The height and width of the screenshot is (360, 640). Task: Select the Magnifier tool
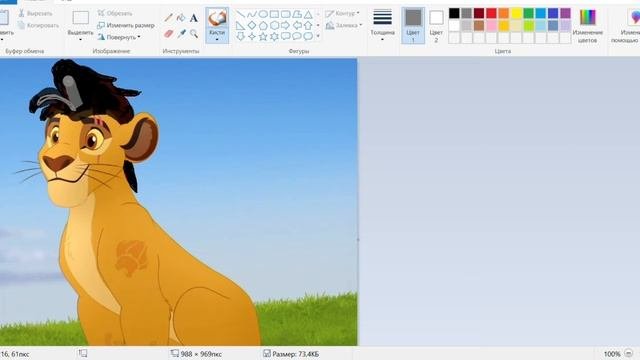(x=193, y=33)
